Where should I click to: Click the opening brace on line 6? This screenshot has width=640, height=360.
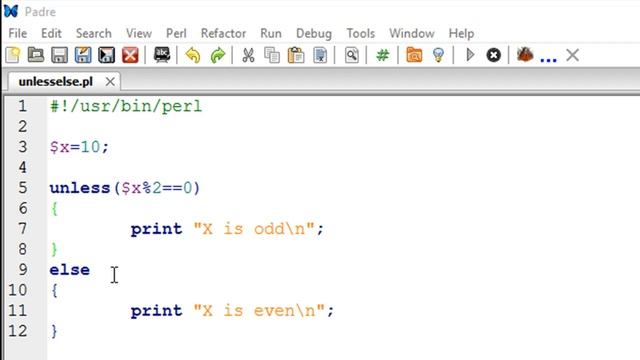pyautogui.click(x=55, y=209)
